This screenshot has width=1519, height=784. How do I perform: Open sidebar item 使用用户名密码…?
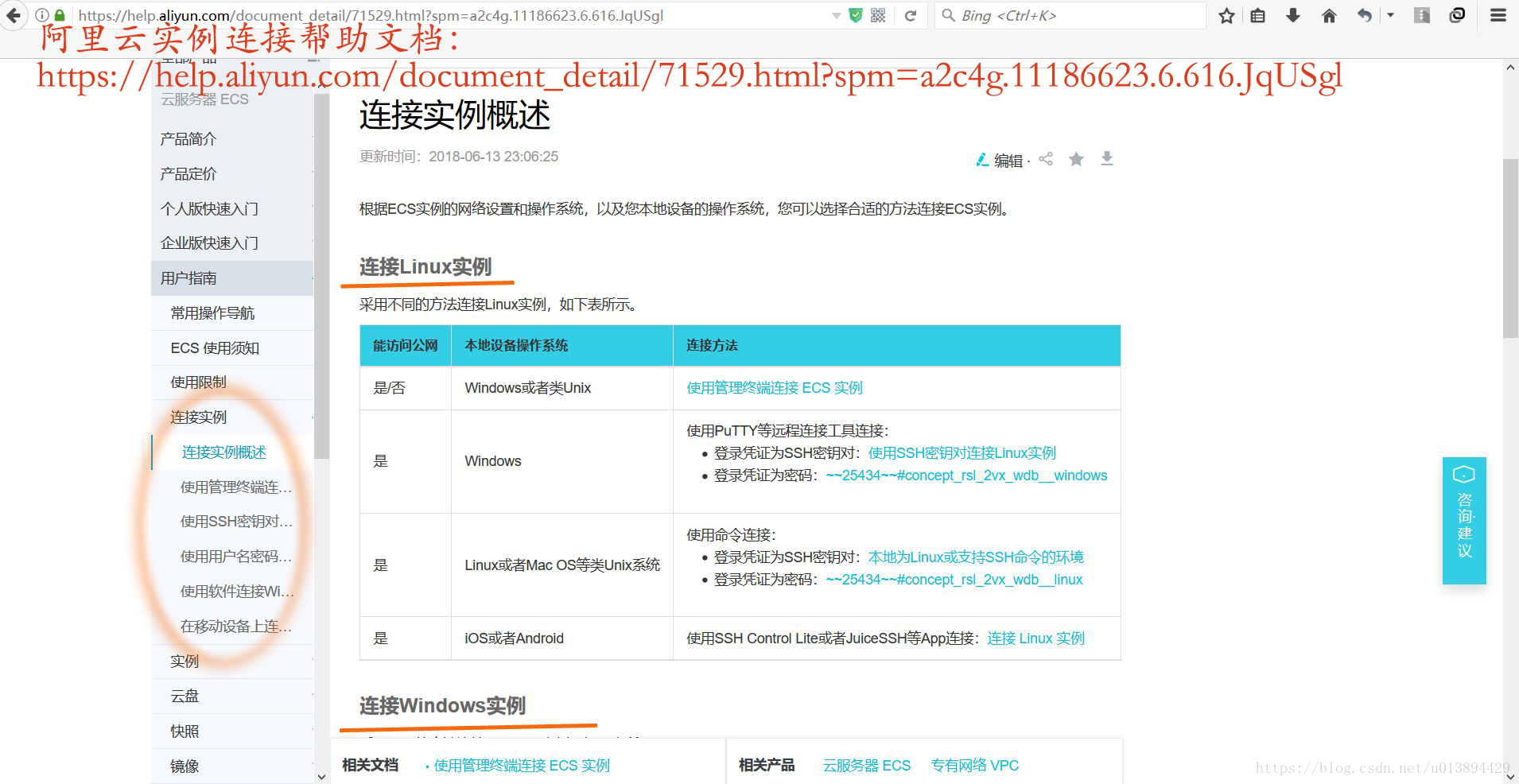tap(236, 557)
